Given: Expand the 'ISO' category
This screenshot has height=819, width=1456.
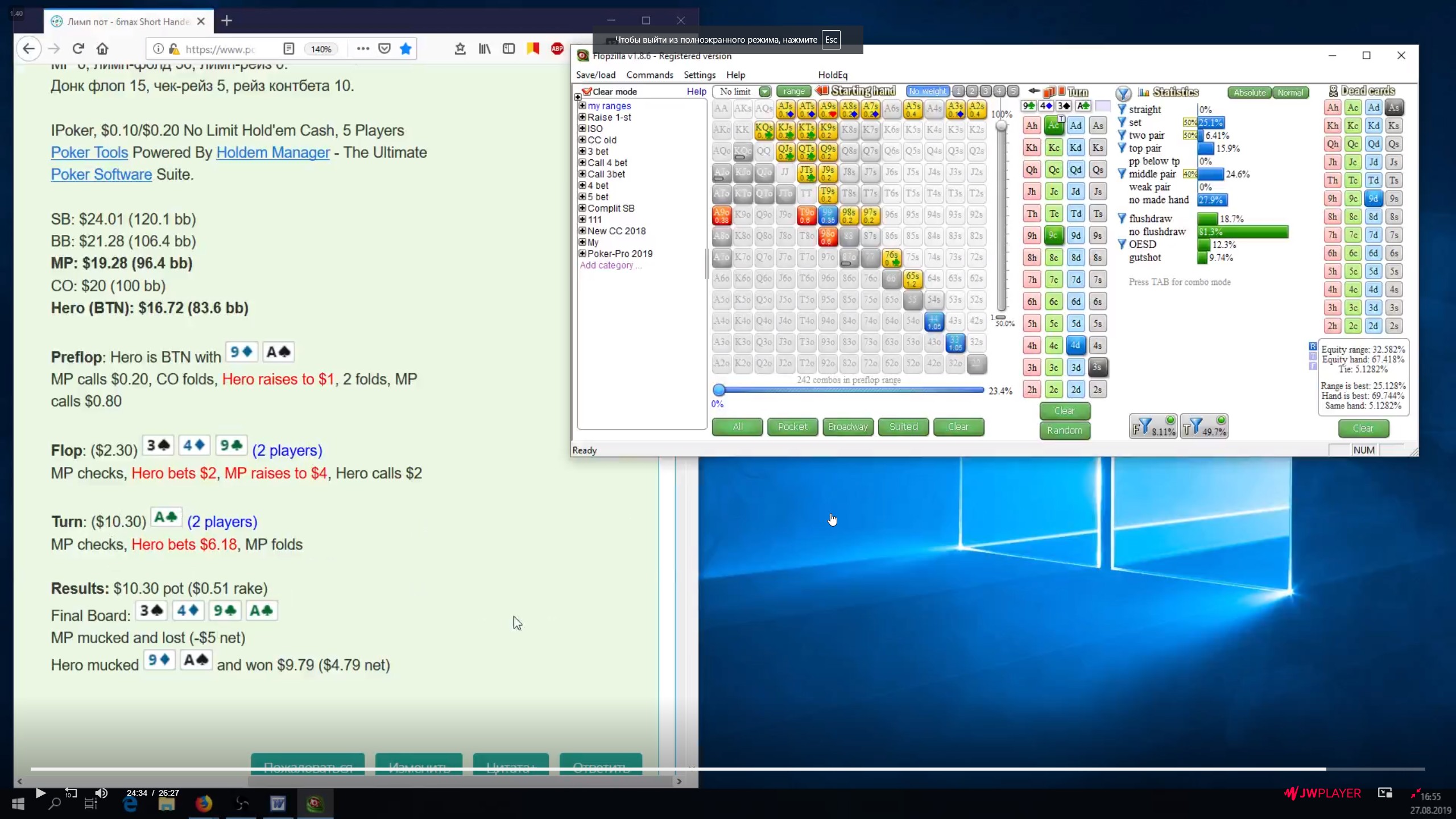Looking at the screenshot, I should pos(582,129).
